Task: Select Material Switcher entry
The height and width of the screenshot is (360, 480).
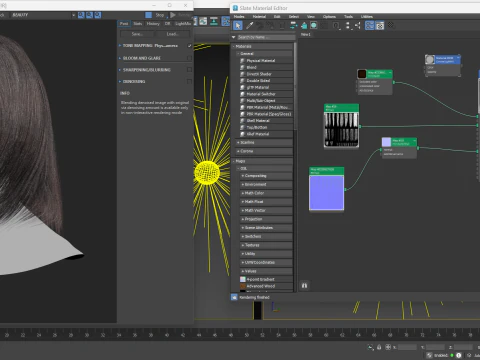Action: click(266, 94)
